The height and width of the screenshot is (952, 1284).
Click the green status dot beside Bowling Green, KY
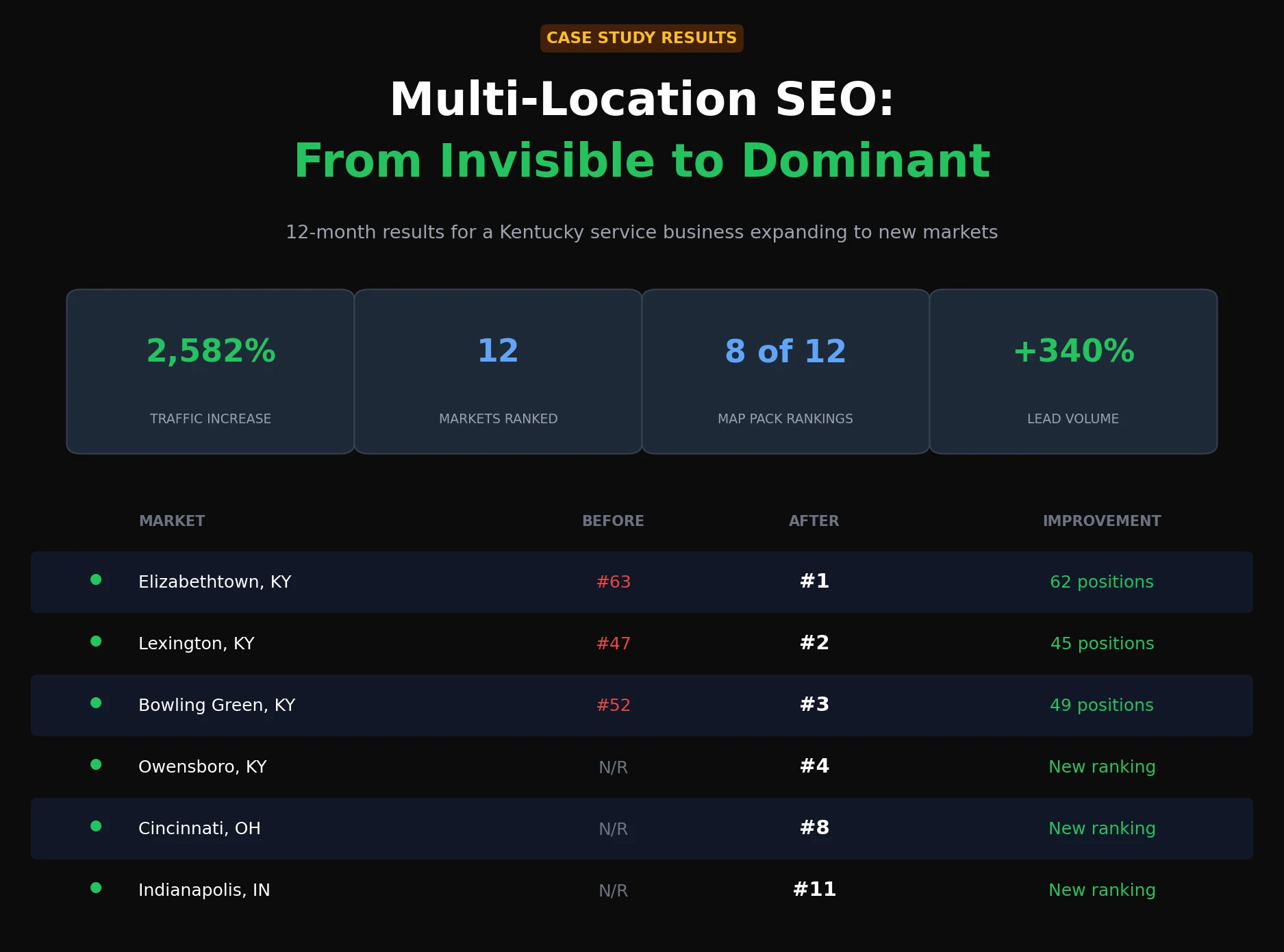[x=96, y=703]
